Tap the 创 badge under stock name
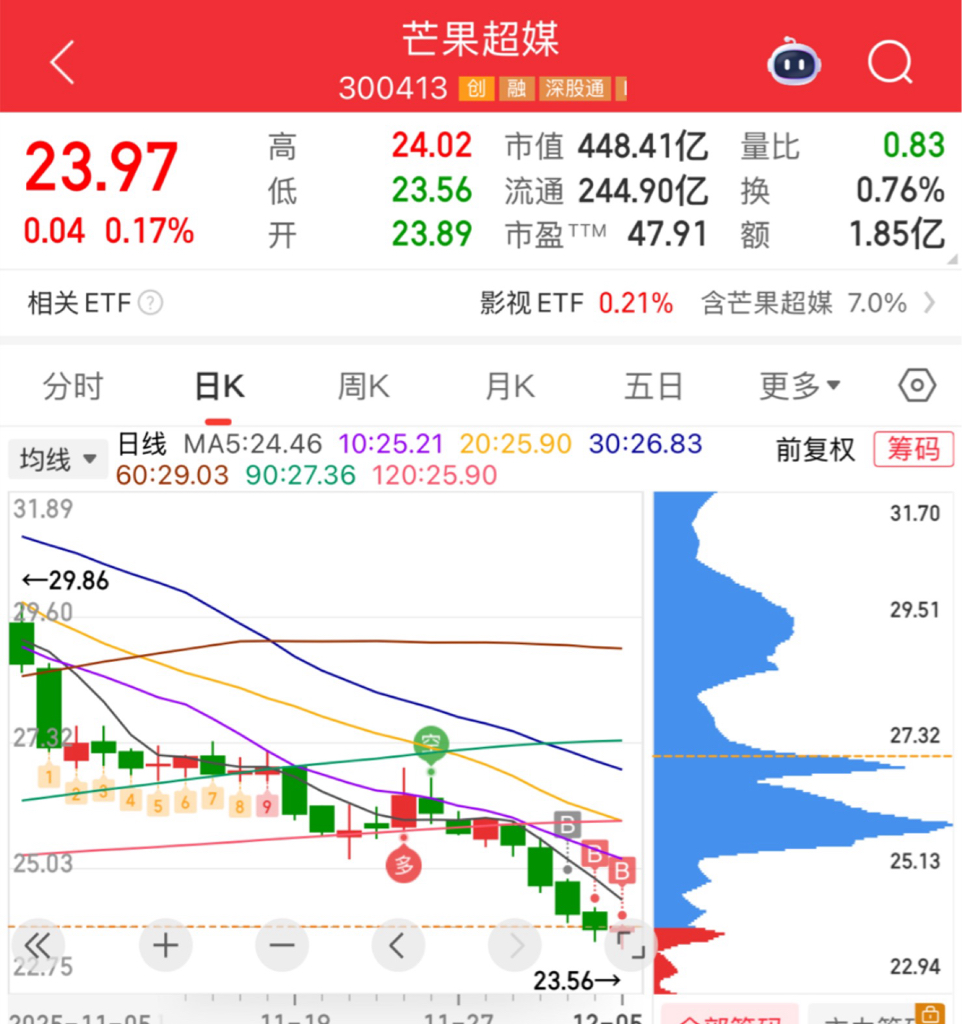 pyautogui.click(x=476, y=89)
